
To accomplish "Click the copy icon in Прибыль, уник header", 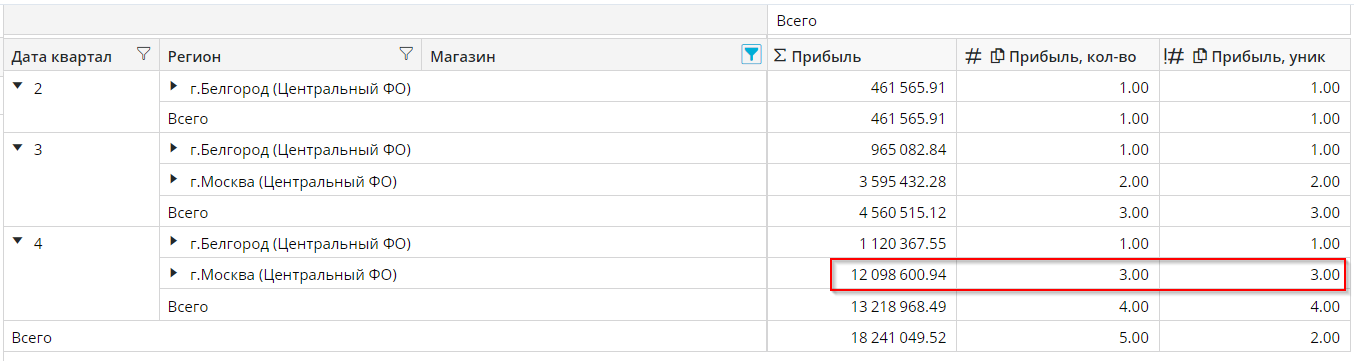I will (x=1200, y=56).
